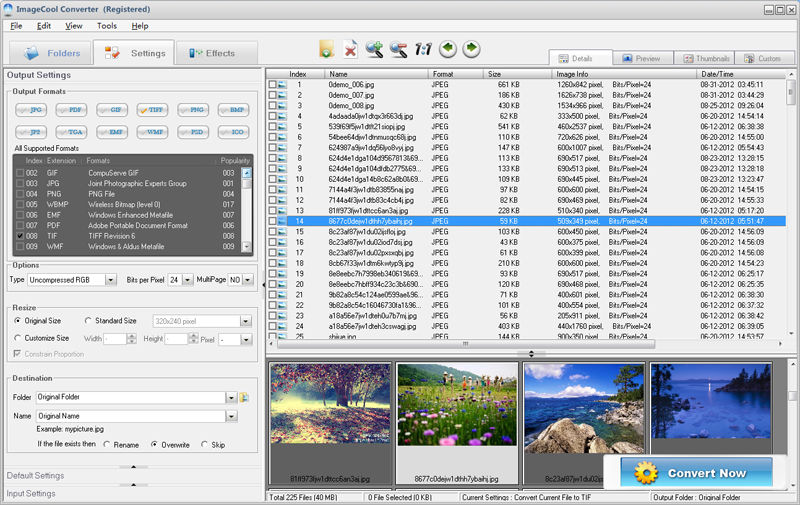Click the green previous arrow icon
800x505 pixels.
tap(448, 49)
